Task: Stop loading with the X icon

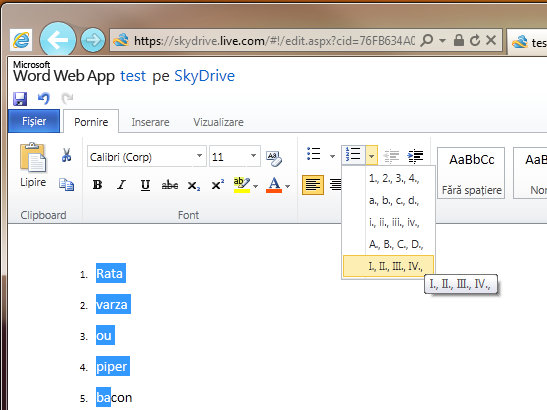Action: [491, 40]
